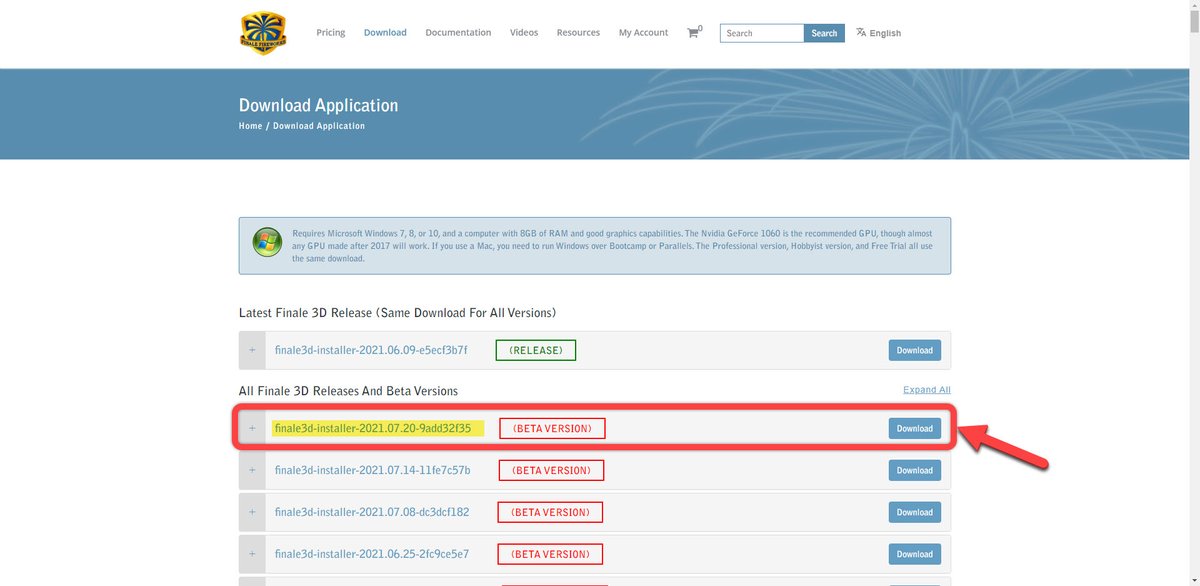Expand the 2021.07.08-dc3dcf182 beta row
Viewport: 1200px width, 586px height.
(252, 512)
